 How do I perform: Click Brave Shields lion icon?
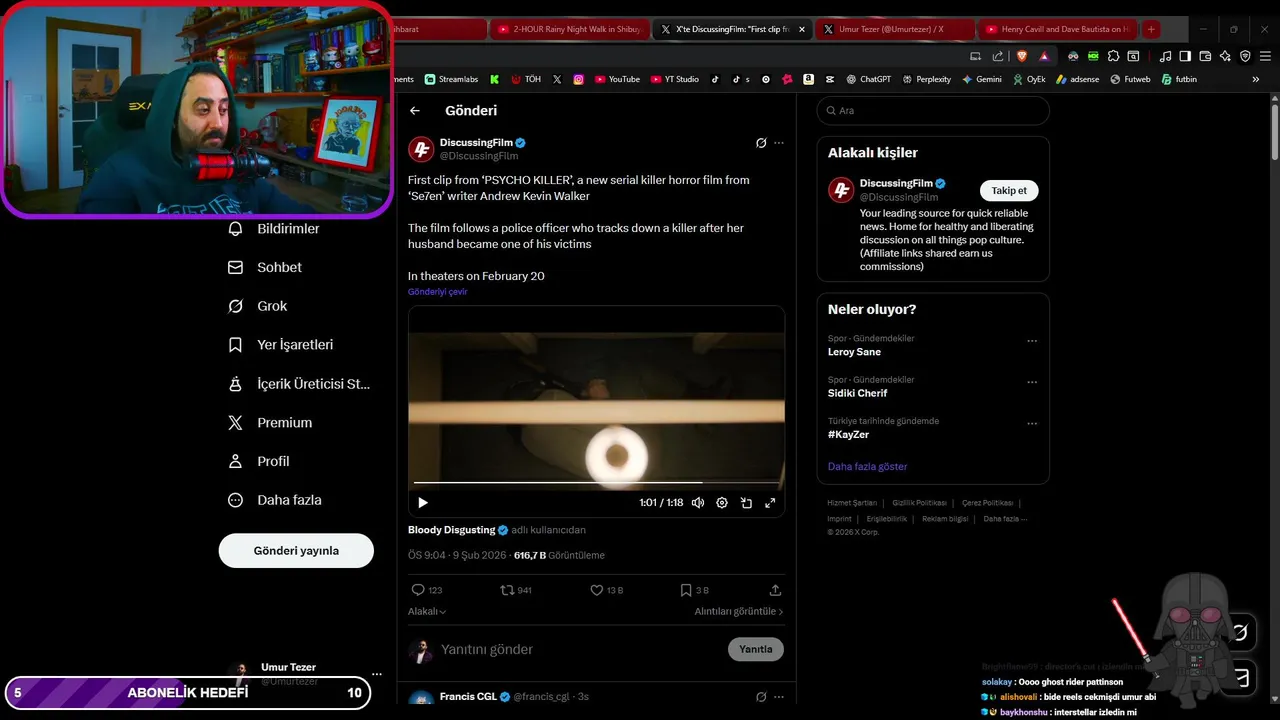pyautogui.click(x=1021, y=57)
